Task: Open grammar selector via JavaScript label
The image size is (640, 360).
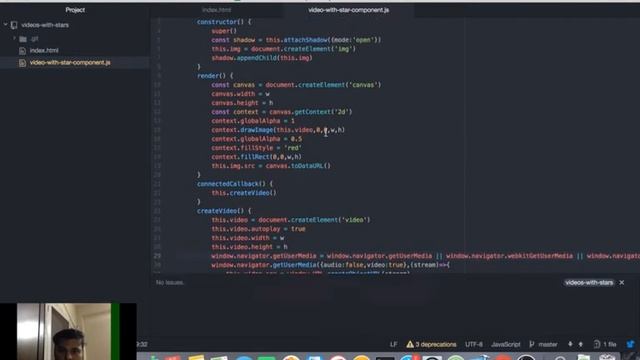Action: [x=506, y=344]
